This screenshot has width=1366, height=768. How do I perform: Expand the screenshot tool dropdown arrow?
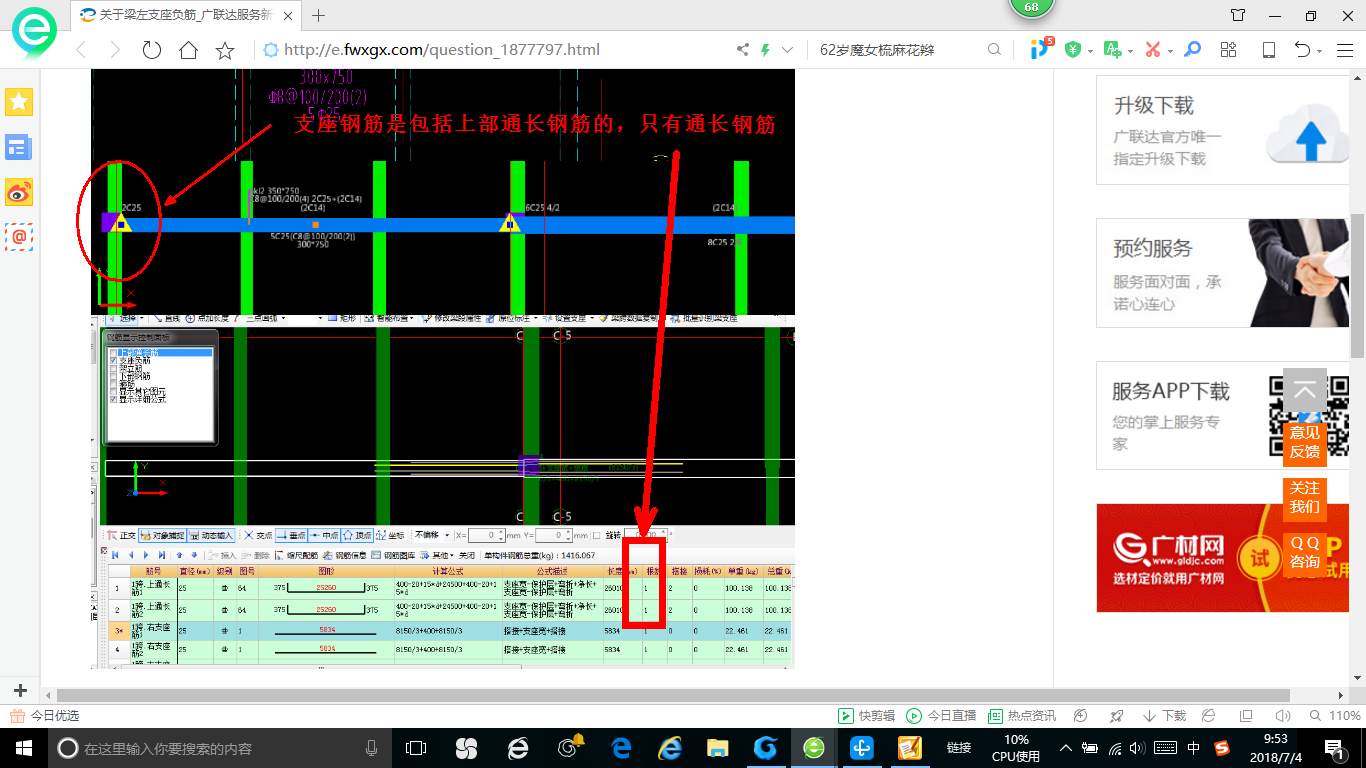coord(1171,51)
